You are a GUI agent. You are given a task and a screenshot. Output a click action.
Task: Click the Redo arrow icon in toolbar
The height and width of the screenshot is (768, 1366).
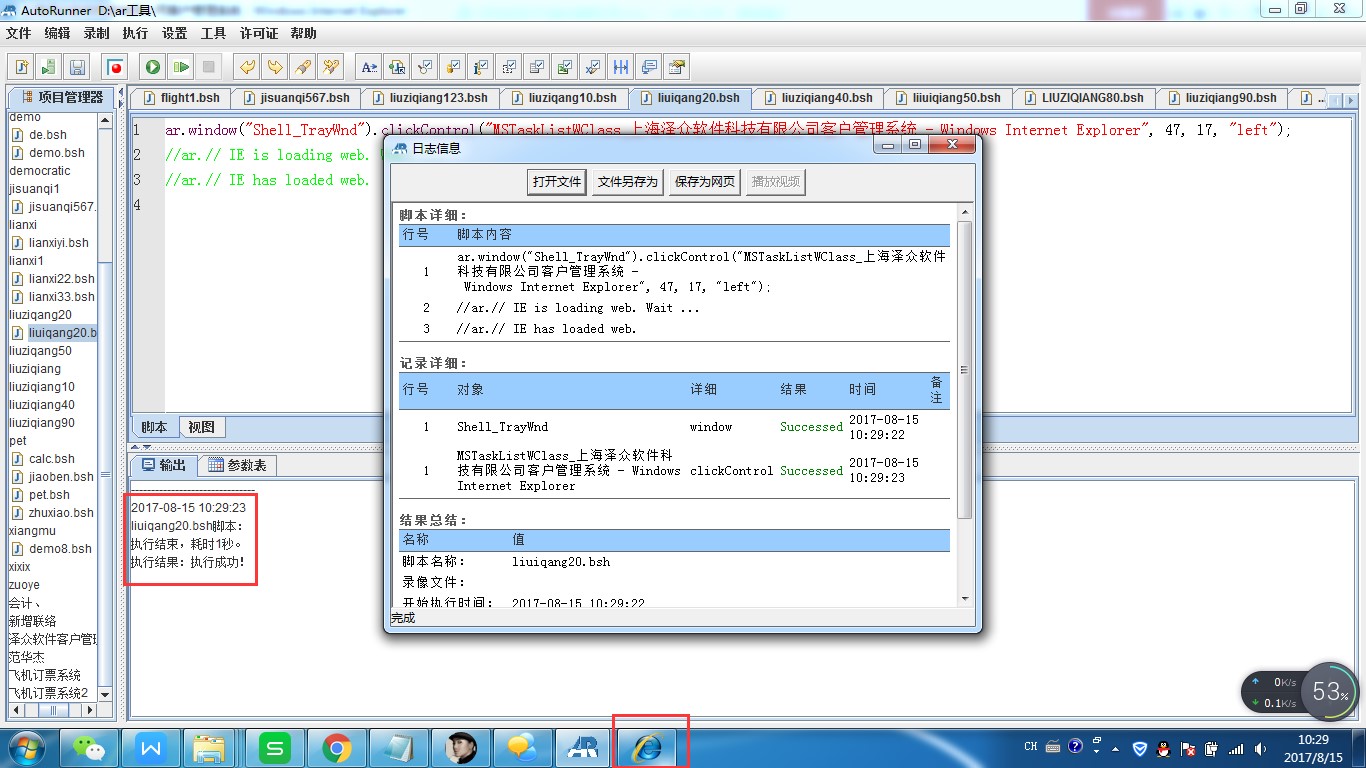tap(274, 67)
